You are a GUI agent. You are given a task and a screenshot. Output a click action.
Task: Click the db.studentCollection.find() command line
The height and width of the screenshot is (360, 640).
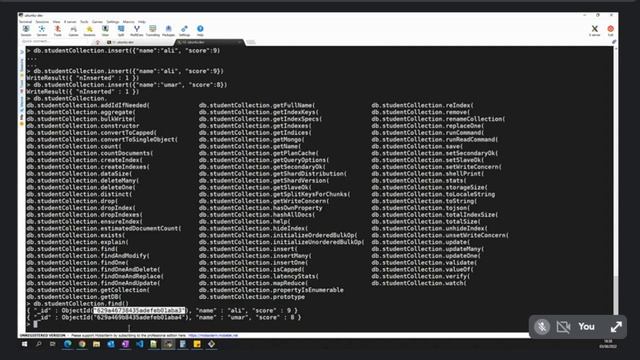(x=81, y=304)
